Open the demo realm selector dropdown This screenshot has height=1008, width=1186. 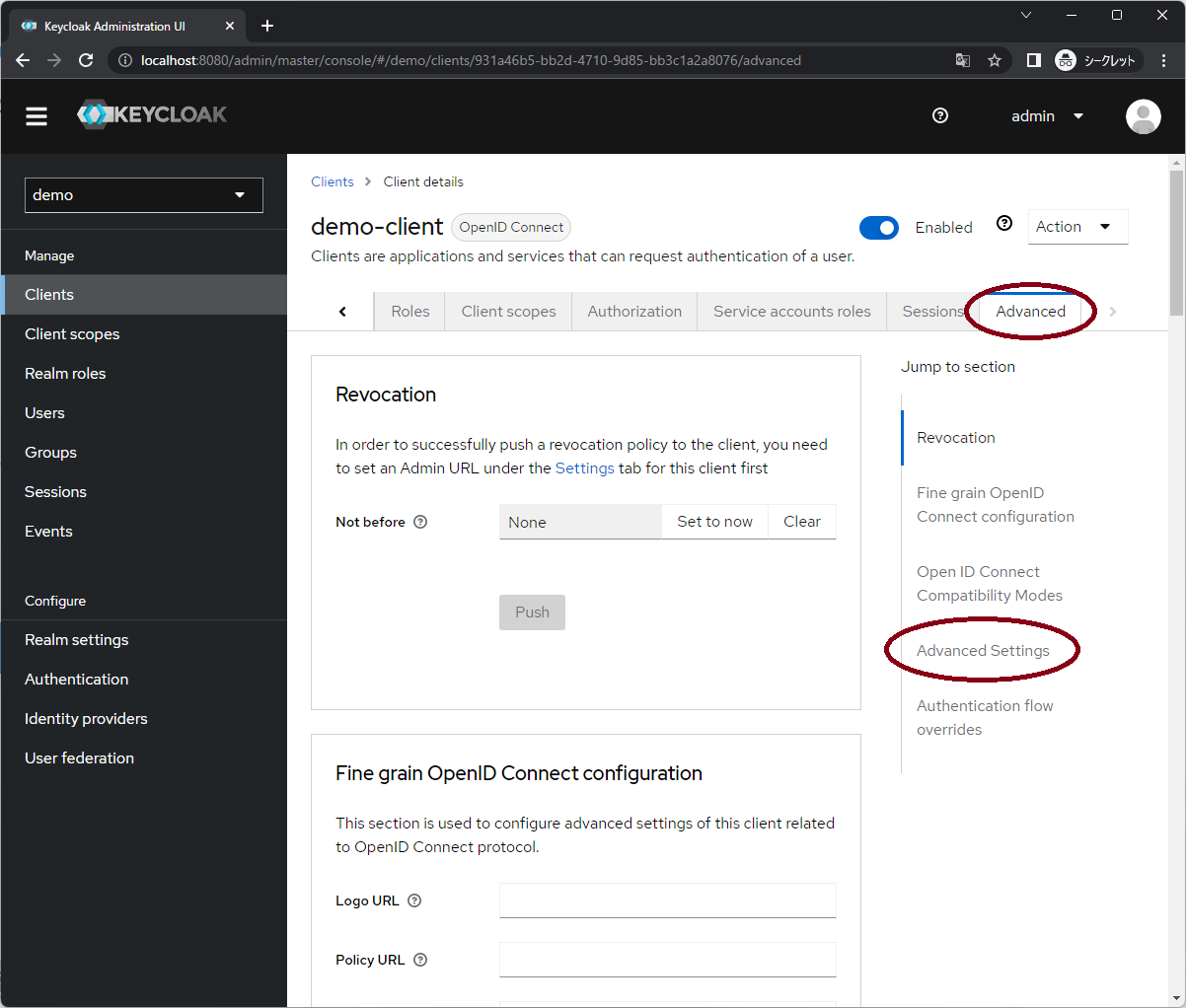(x=143, y=194)
